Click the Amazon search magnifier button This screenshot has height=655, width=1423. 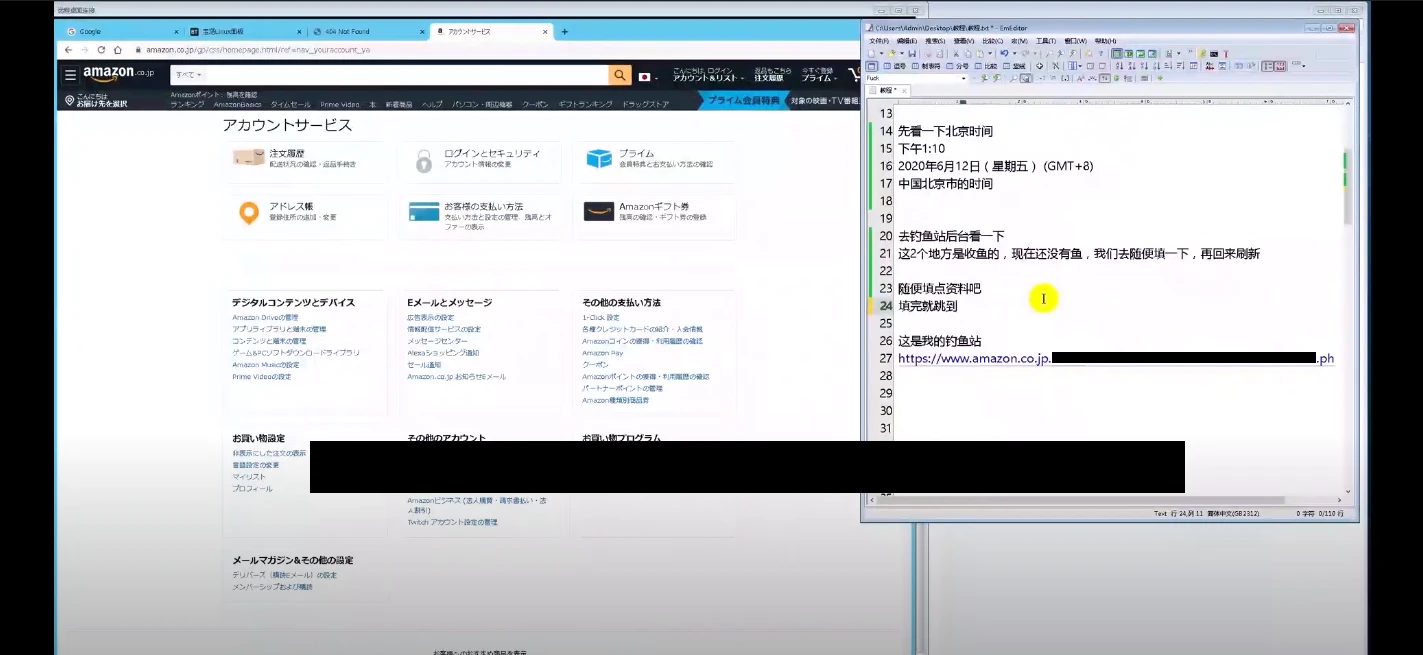click(x=620, y=75)
